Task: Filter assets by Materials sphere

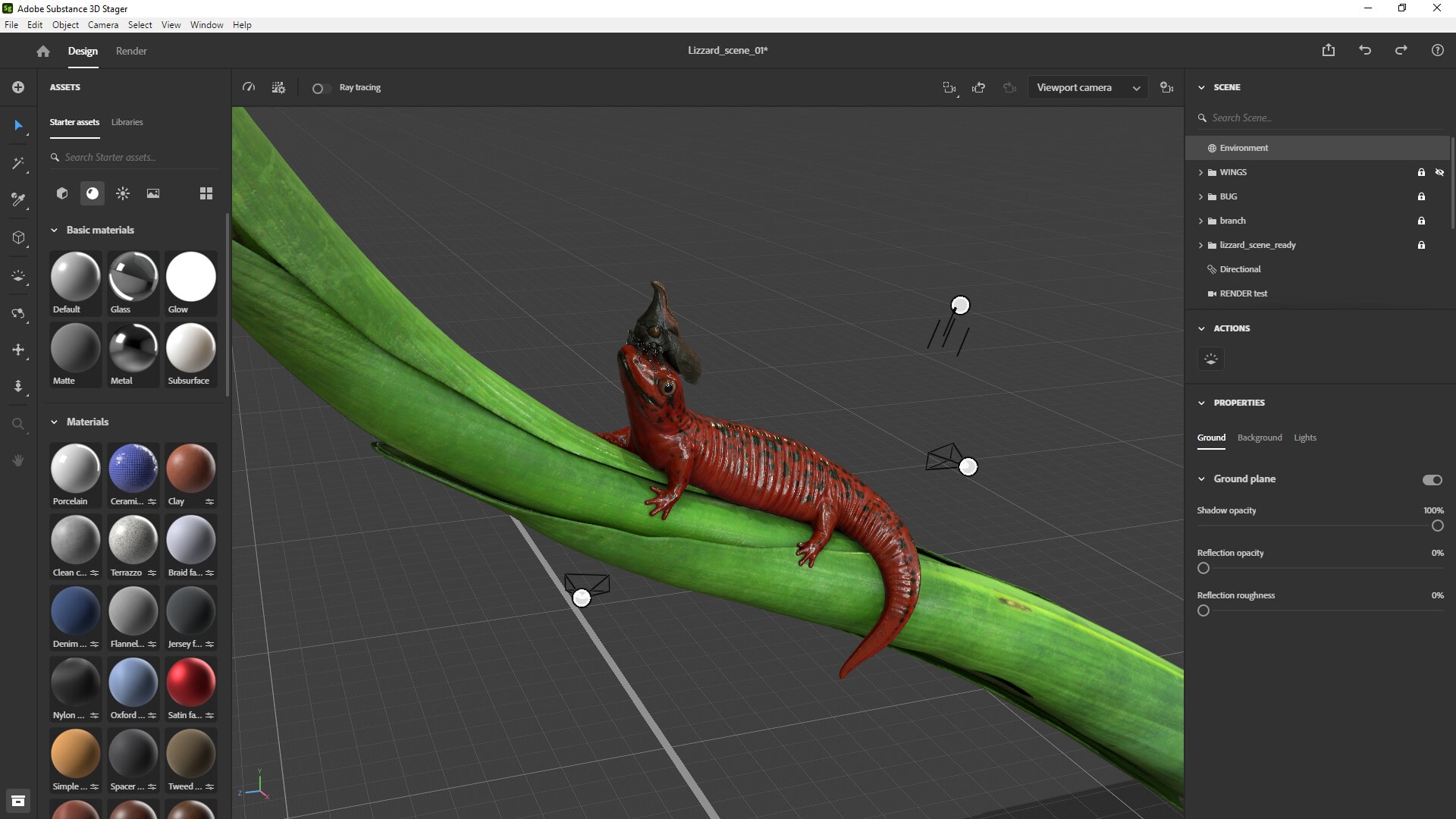Action: [x=93, y=193]
